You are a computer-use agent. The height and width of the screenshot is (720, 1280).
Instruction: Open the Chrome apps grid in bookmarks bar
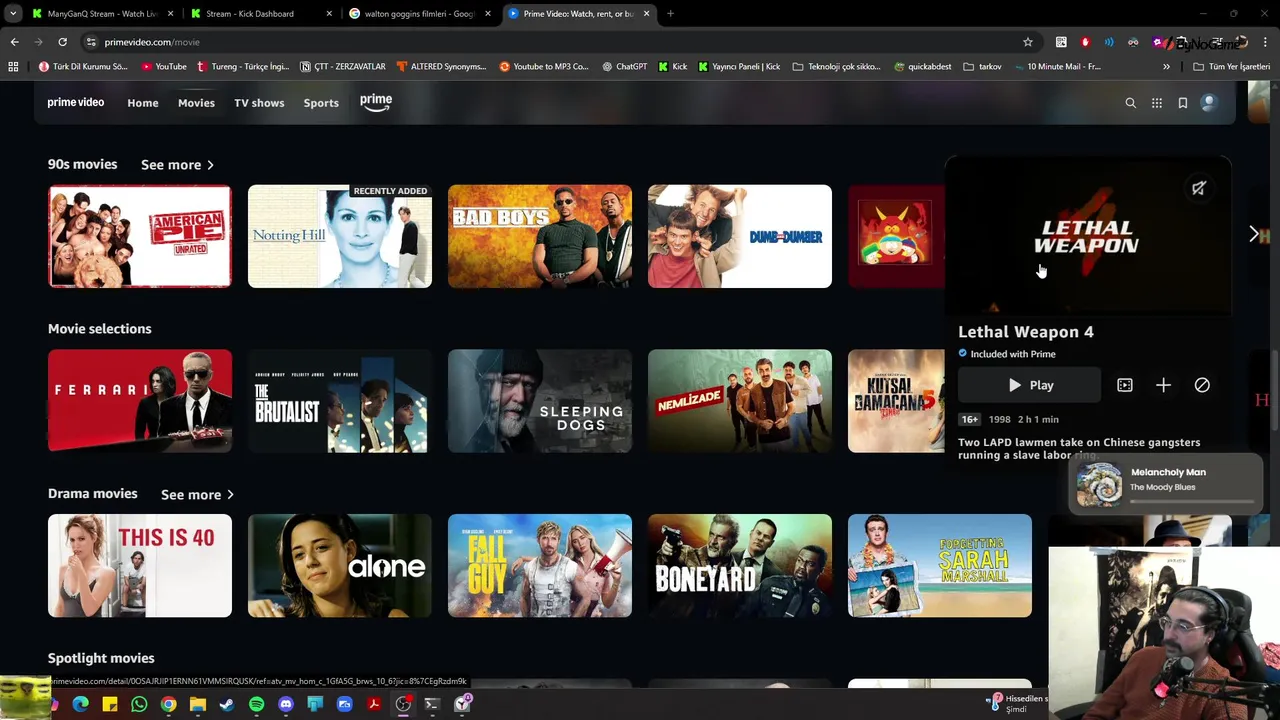(x=13, y=67)
